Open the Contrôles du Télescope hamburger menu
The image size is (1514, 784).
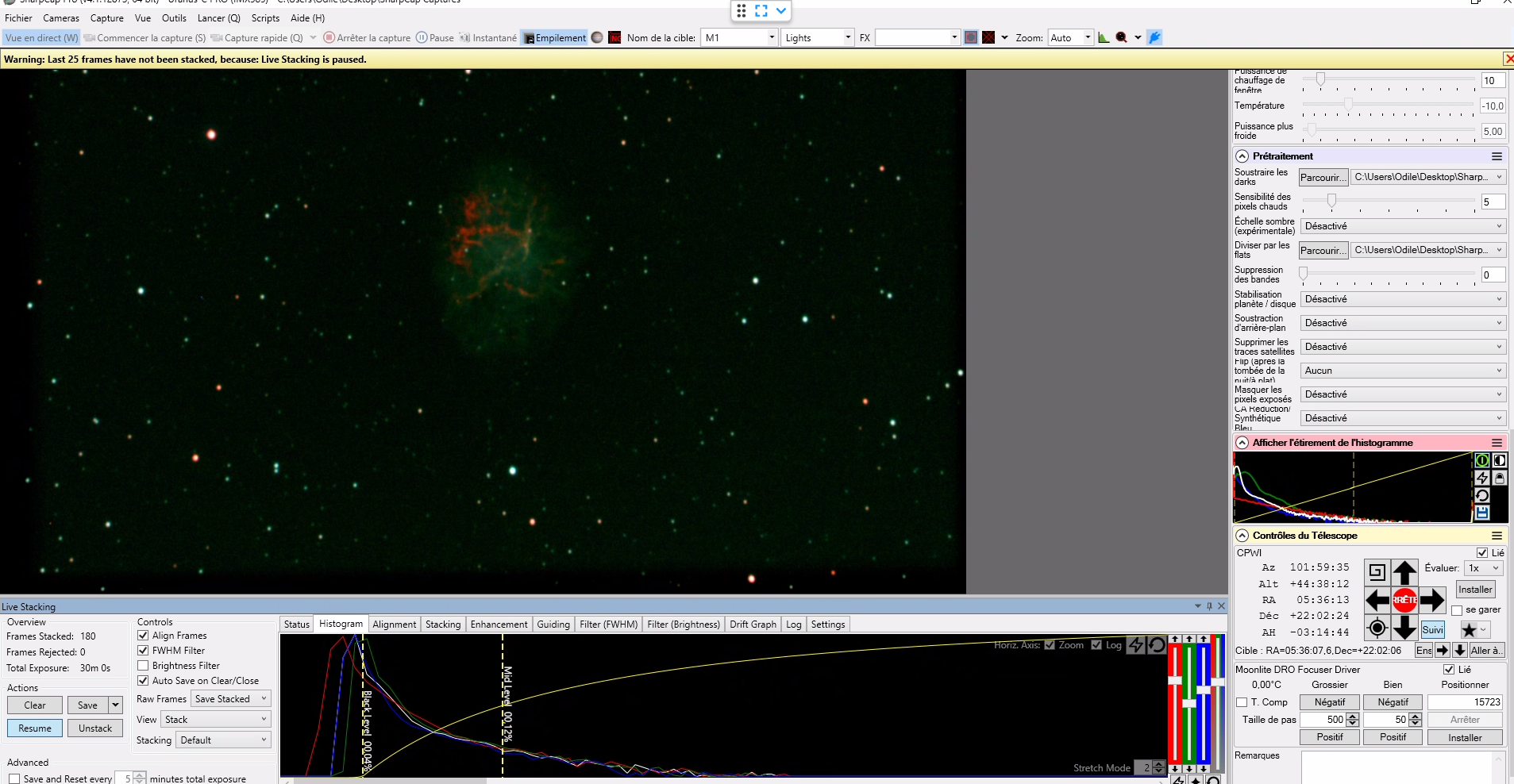(x=1497, y=536)
